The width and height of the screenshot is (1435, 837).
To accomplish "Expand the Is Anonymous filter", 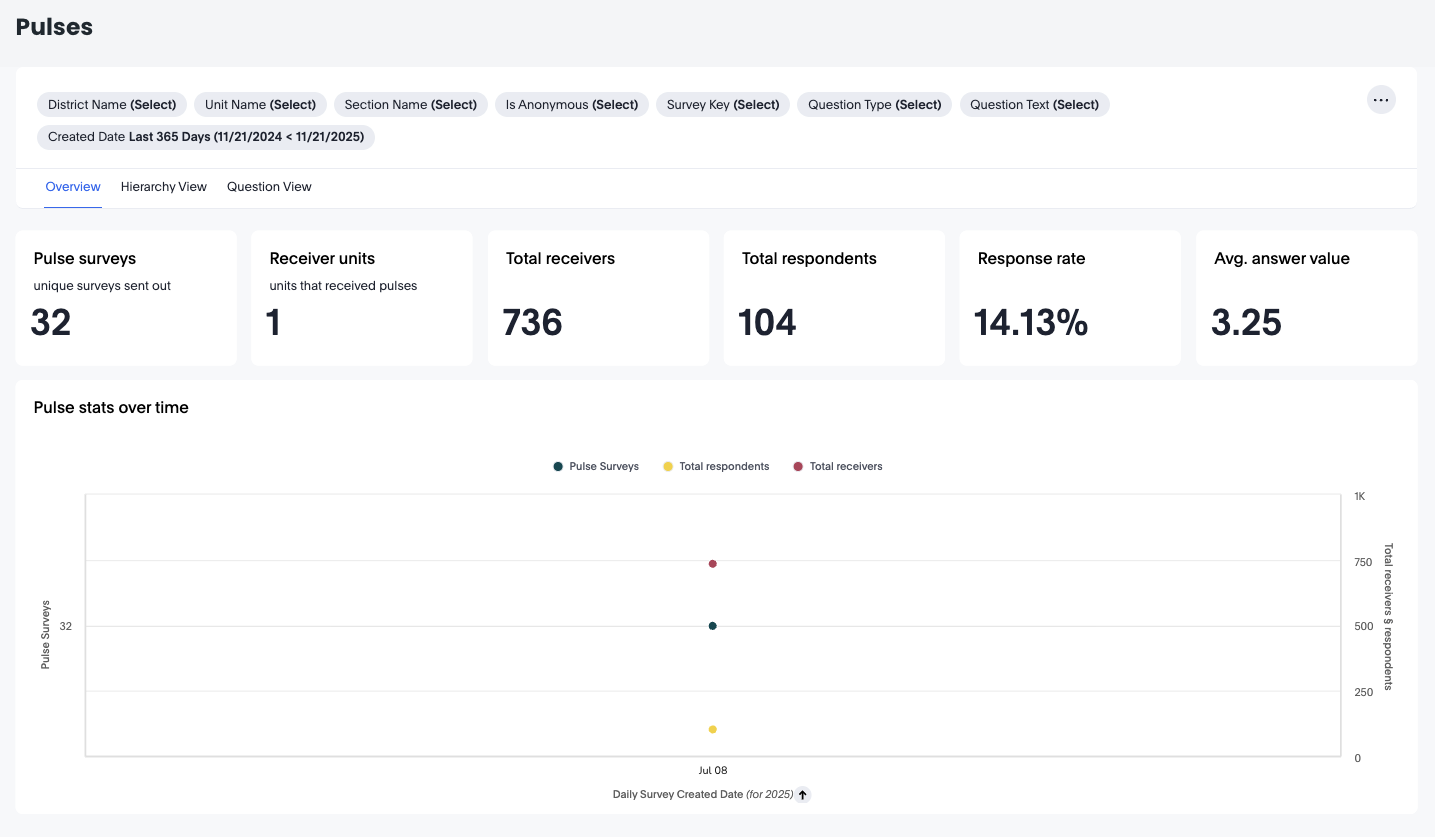I will tap(571, 105).
